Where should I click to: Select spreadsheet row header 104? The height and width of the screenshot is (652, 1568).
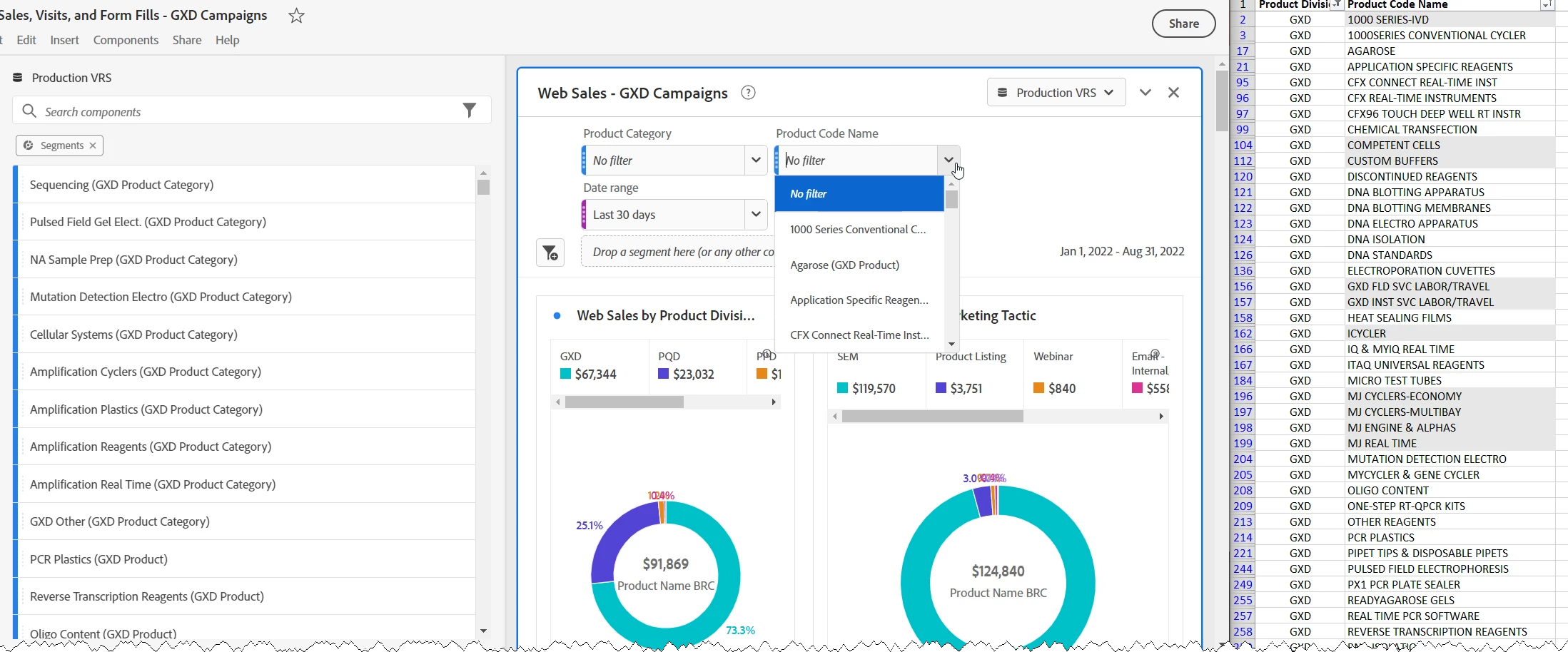[1243, 146]
